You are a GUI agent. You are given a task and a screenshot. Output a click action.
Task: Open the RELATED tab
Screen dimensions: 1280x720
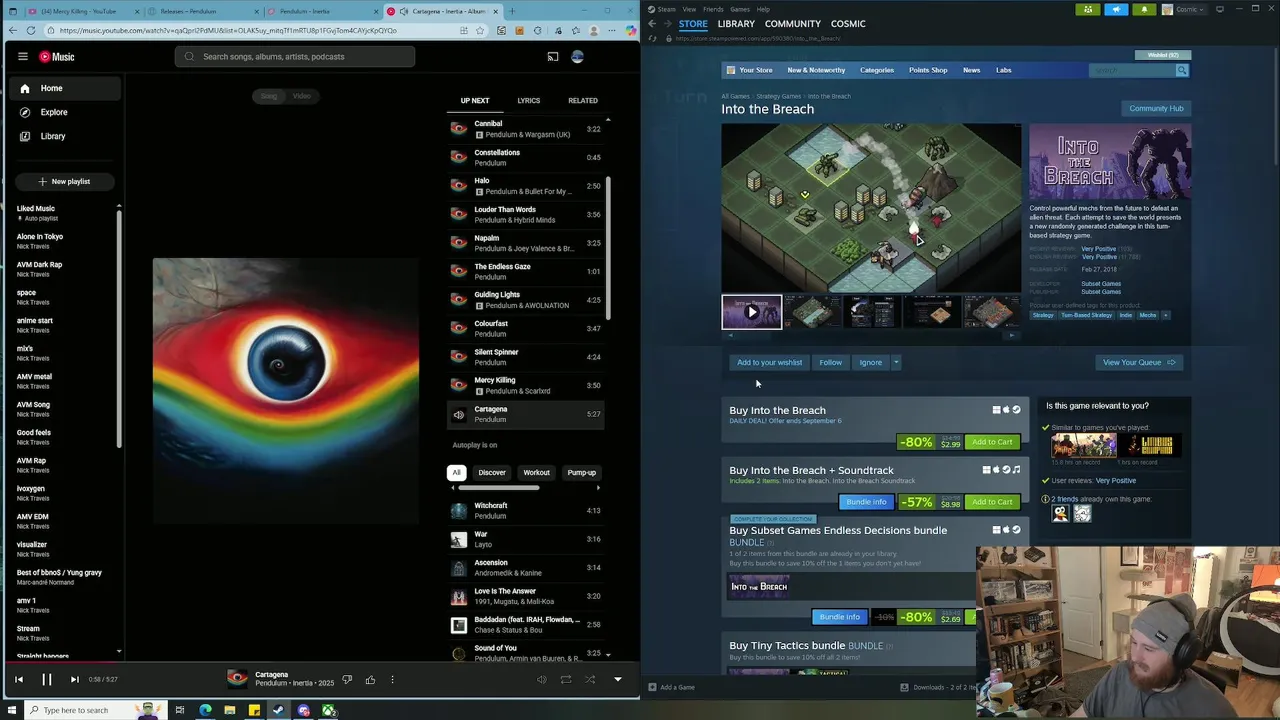tap(583, 100)
